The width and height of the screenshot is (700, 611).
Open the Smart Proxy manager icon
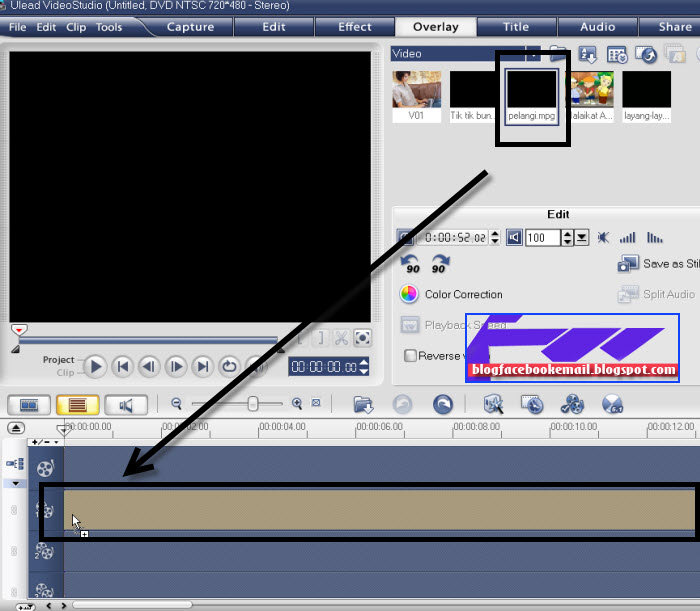(494, 404)
